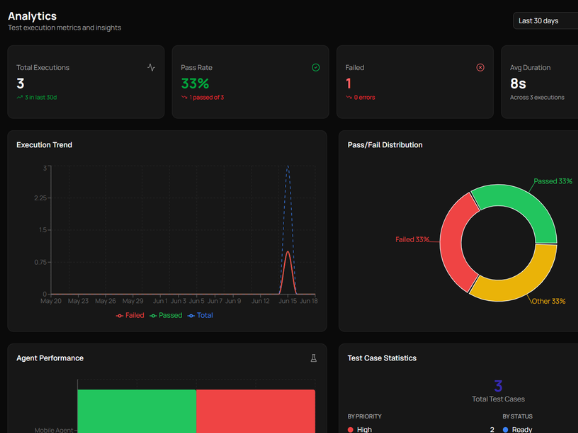Image resolution: width=578 pixels, height=433 pixels.
Task: Toggle the Passed series in chart legend
Action: click(x=166, y=315)
